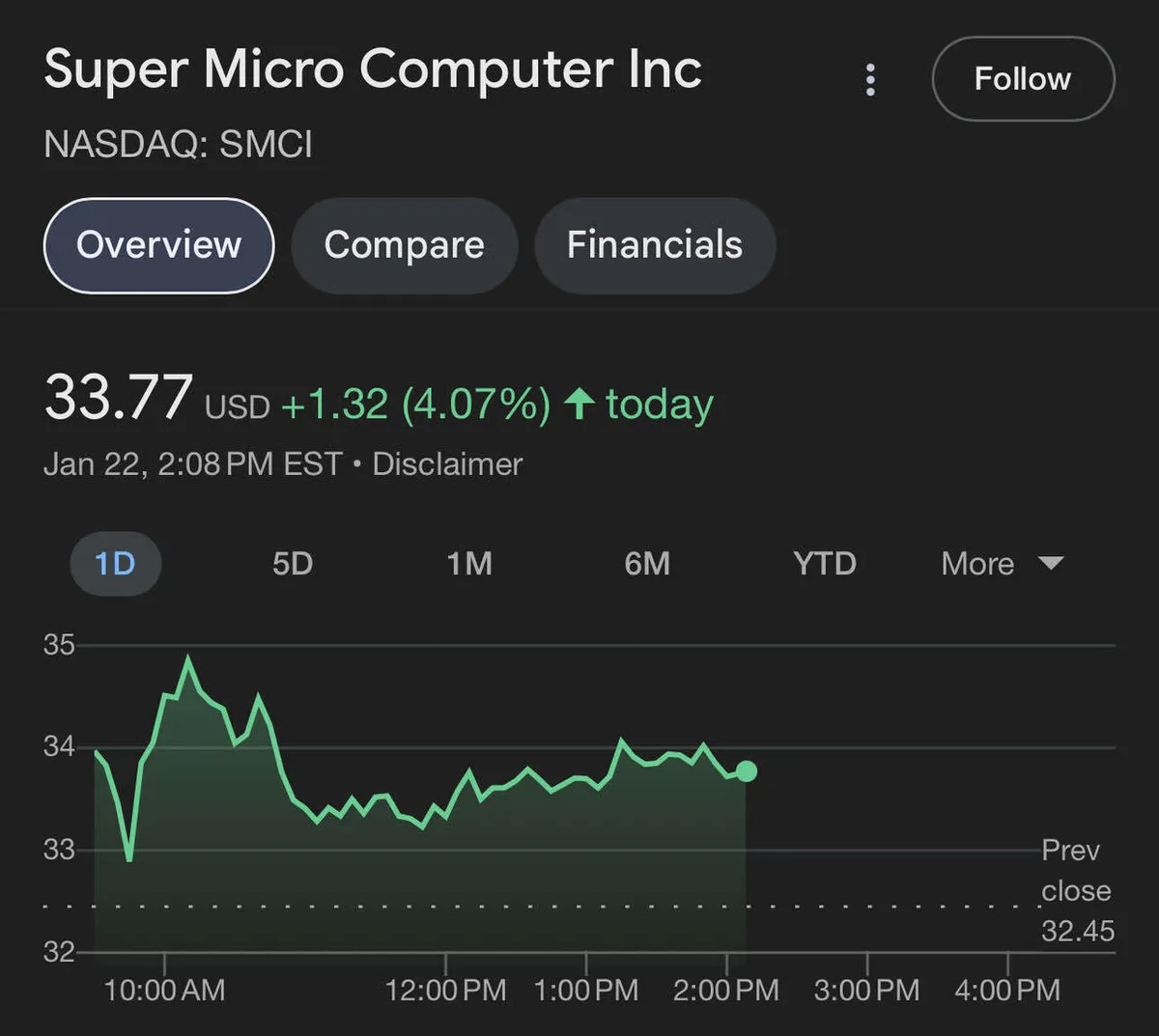Viewport: 1159px width, 1036px height.
Task: Select the 1D chart range
Action: (x=115, y=564)
